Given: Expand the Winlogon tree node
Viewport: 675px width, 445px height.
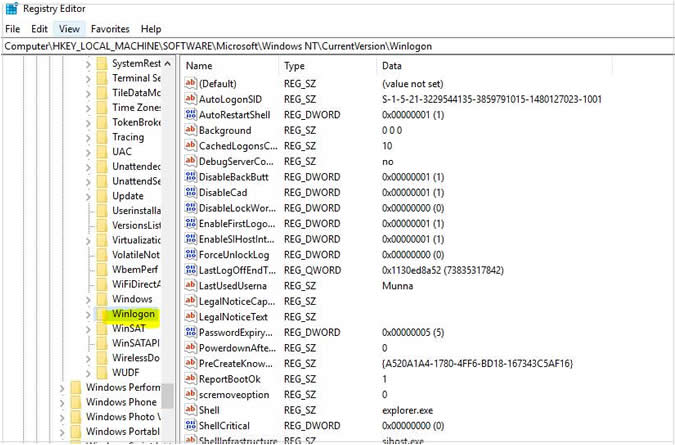Looking at the screenshot, I should (88, 315).
